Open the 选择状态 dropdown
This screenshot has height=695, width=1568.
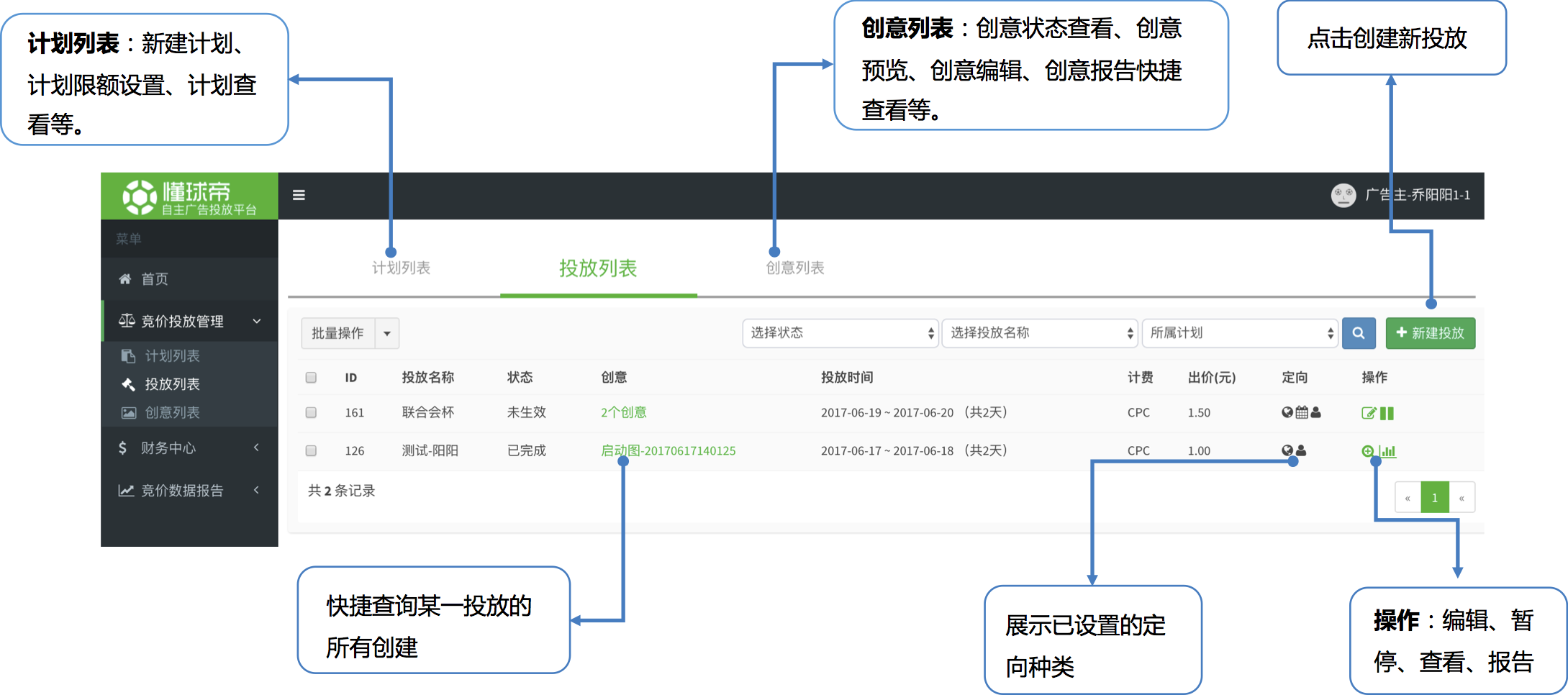tap(840, 333)
